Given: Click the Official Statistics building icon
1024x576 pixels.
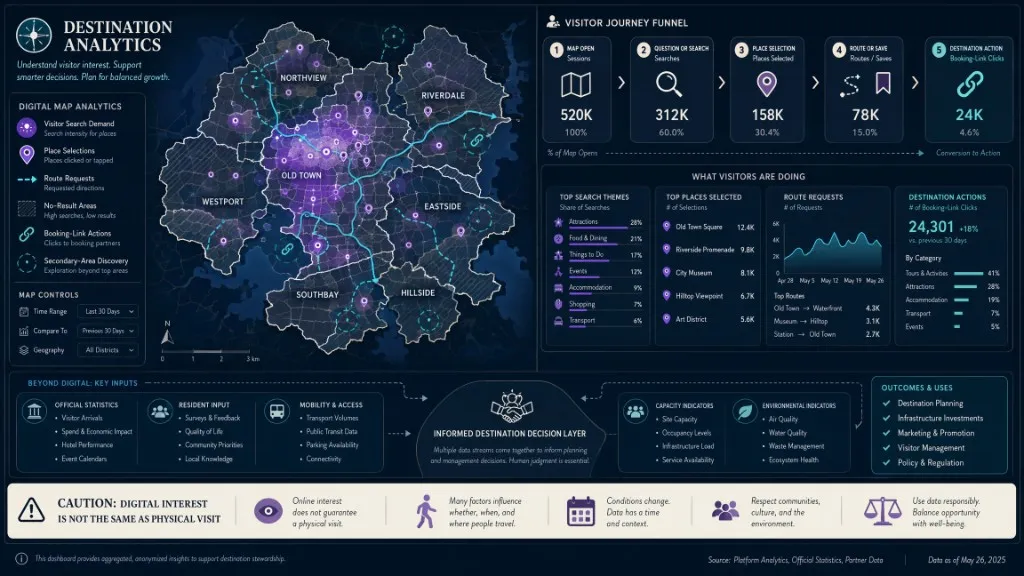Looking at the screenshot, I should coord(34,412).
